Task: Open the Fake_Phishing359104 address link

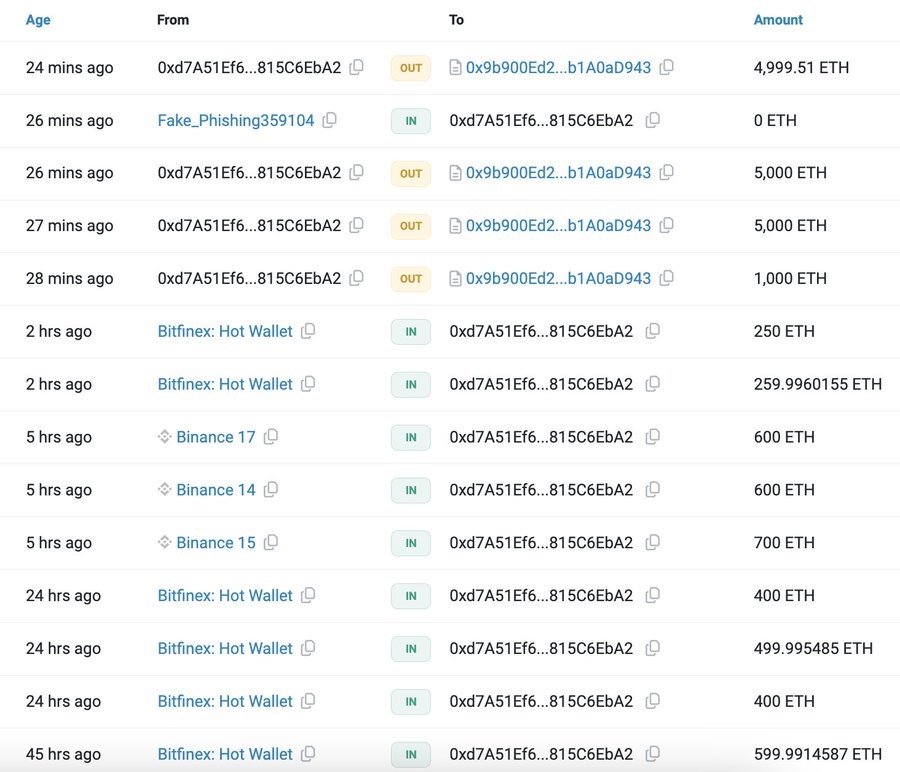Action: tap(236, 121)
